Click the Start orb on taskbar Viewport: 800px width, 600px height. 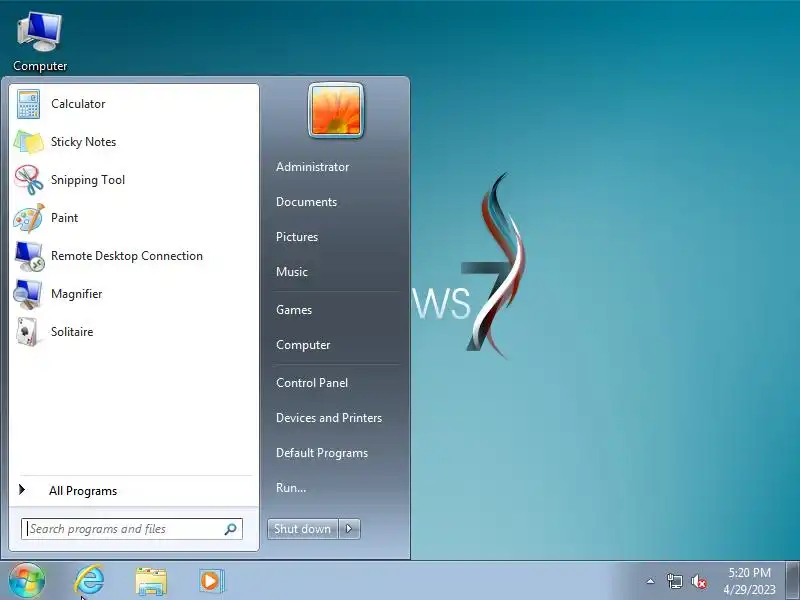27,581
